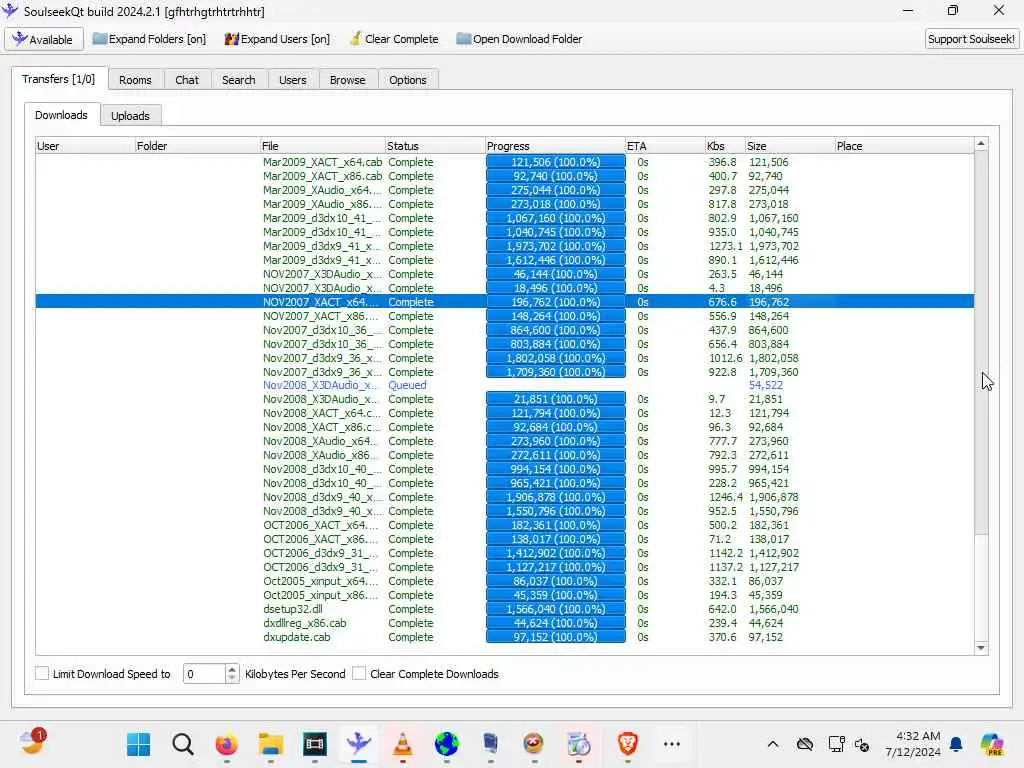Decrease download speed limit with down arrow
This screenshot has height=768, width=1024.
(x=232, y=679)
